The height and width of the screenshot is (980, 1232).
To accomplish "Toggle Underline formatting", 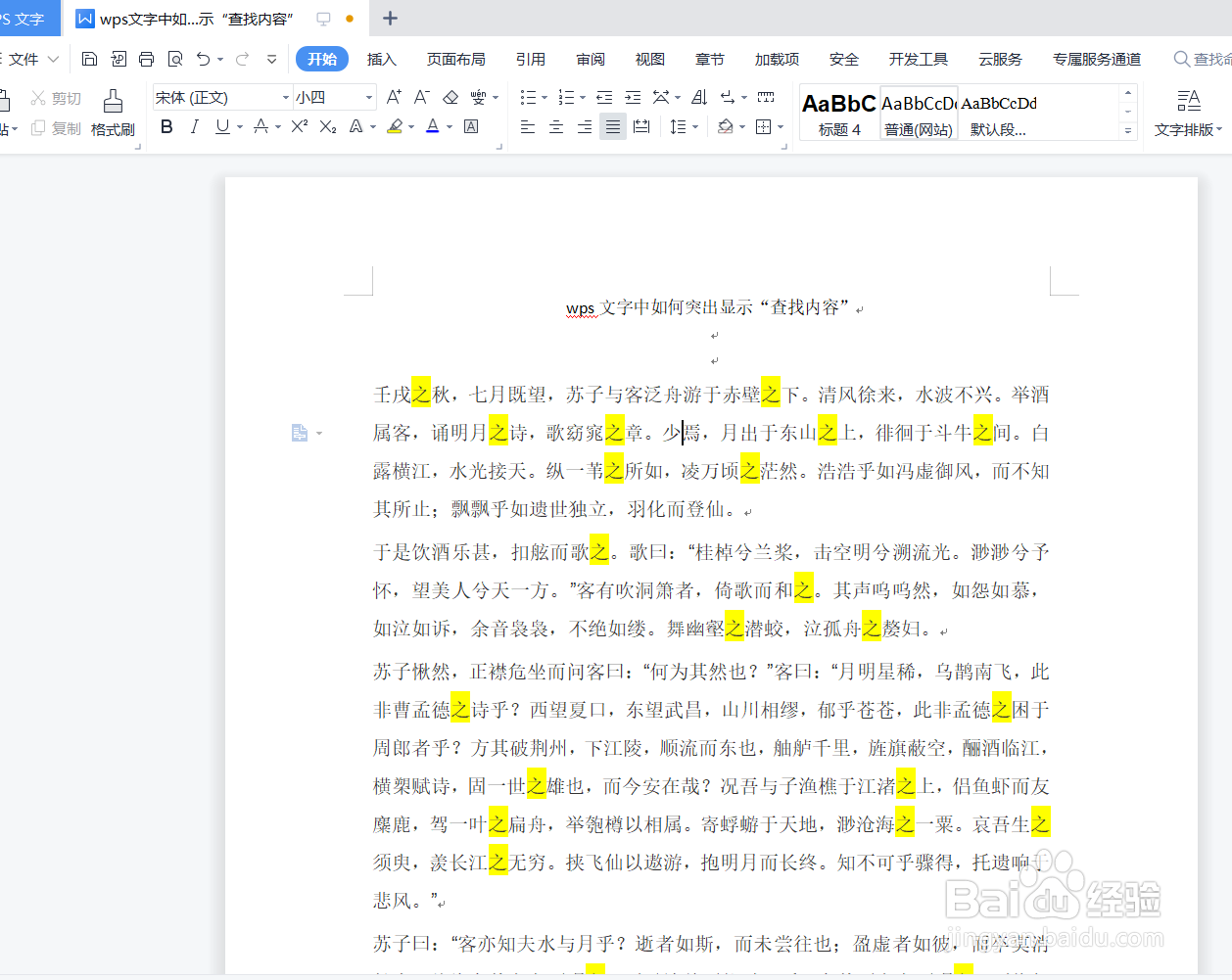I will [x=222, y=126].
